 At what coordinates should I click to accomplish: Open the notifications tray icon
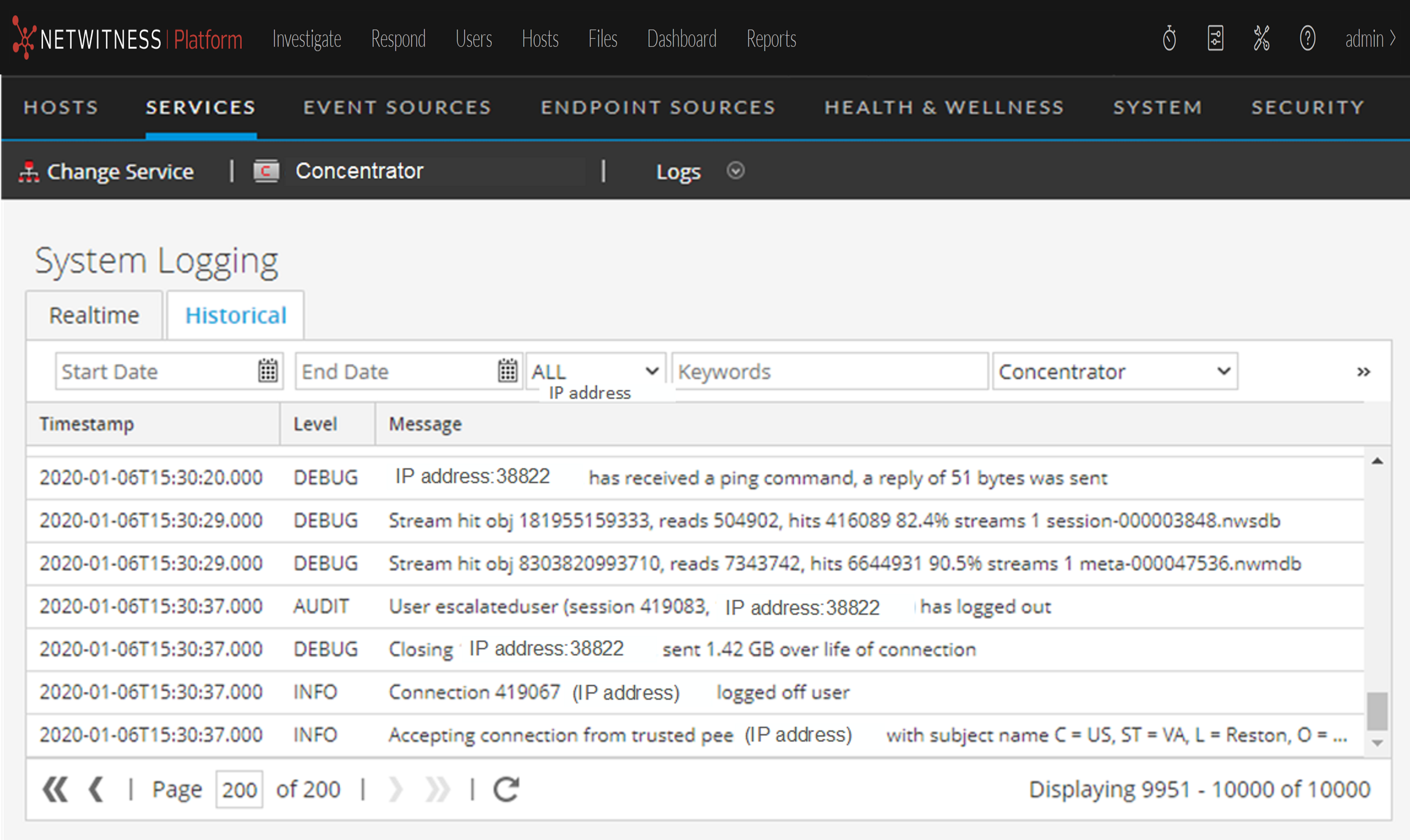coord(1215,38)
